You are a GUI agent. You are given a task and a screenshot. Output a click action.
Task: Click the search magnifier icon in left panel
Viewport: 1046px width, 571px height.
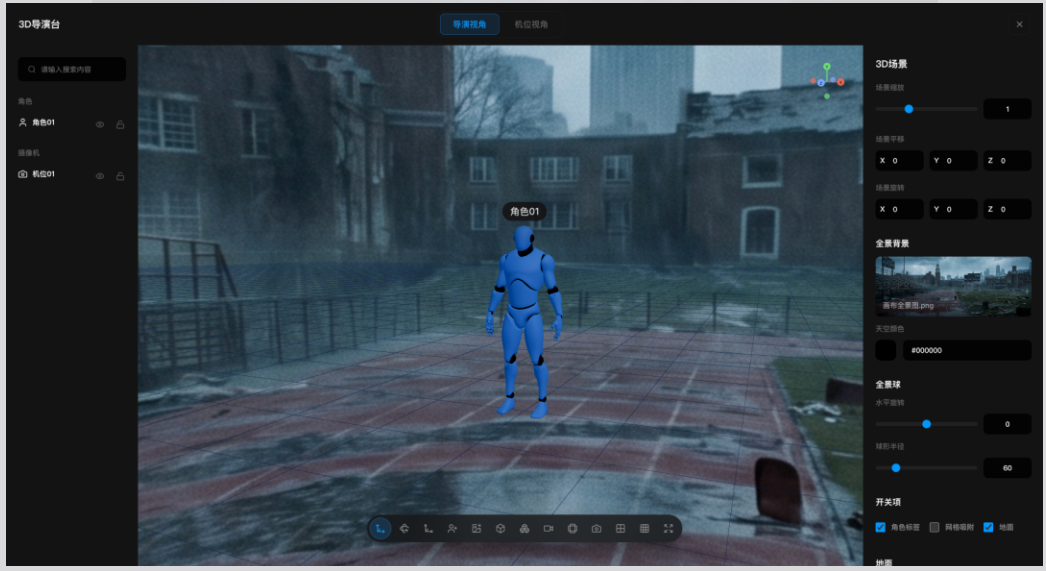[31, 69]
